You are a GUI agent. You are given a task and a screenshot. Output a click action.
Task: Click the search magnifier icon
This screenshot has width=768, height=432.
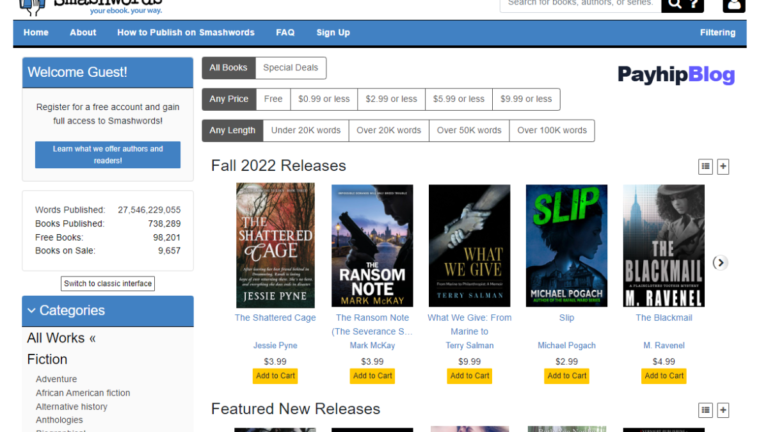tap(674, 4)
